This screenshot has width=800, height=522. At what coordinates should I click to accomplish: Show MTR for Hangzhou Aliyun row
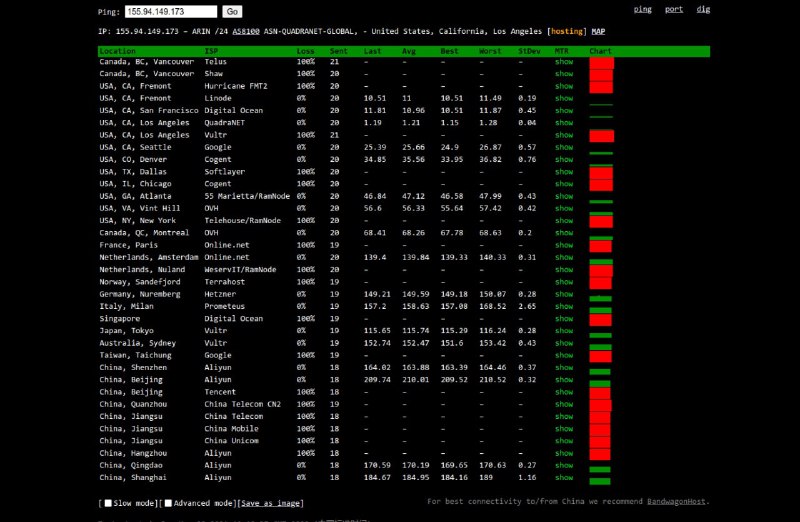coord(564,454)
